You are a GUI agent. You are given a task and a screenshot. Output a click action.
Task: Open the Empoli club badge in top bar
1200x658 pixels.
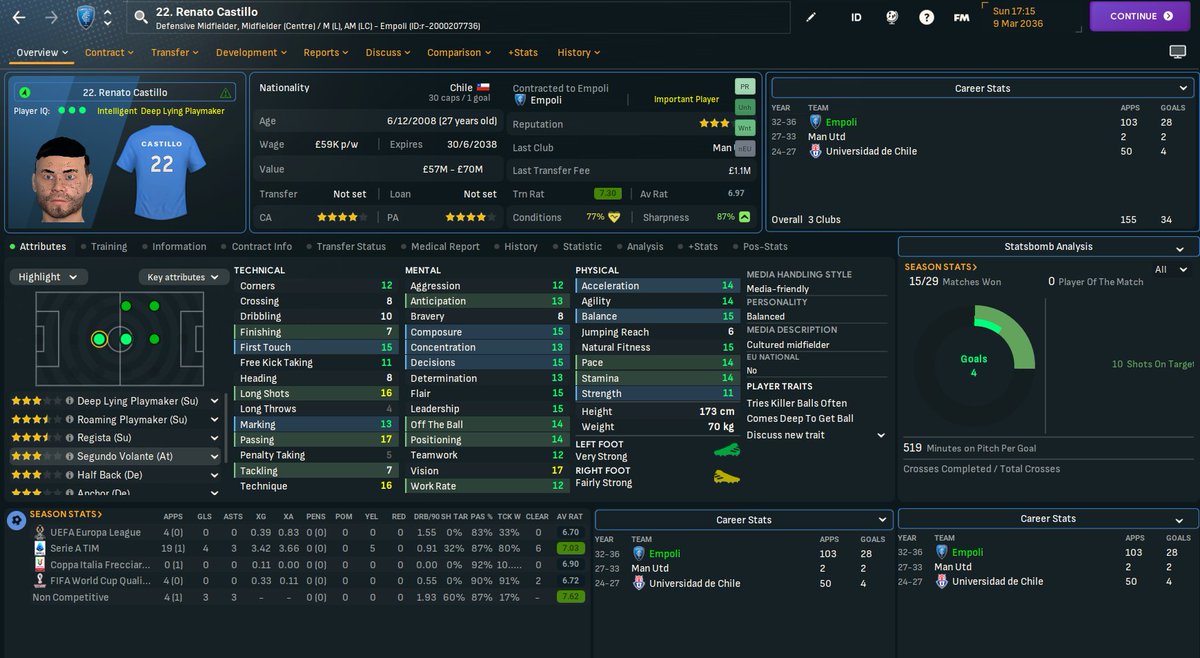85,17
